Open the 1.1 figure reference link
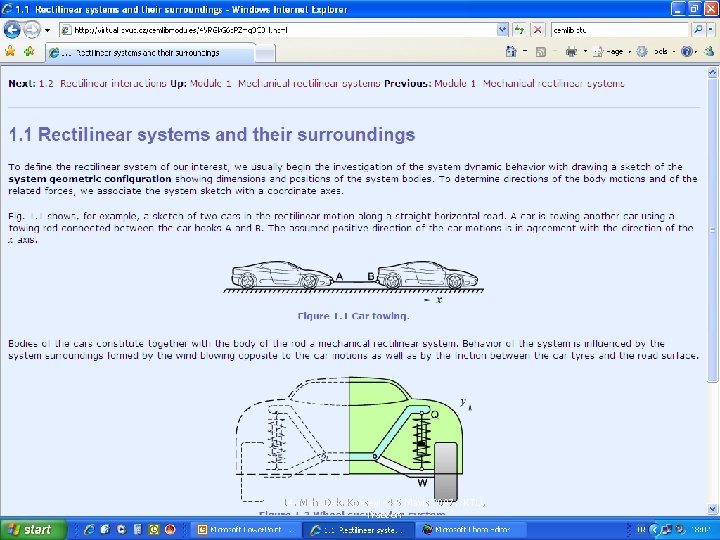The width and height of the screenshot is (720, 540). (36, 216)
